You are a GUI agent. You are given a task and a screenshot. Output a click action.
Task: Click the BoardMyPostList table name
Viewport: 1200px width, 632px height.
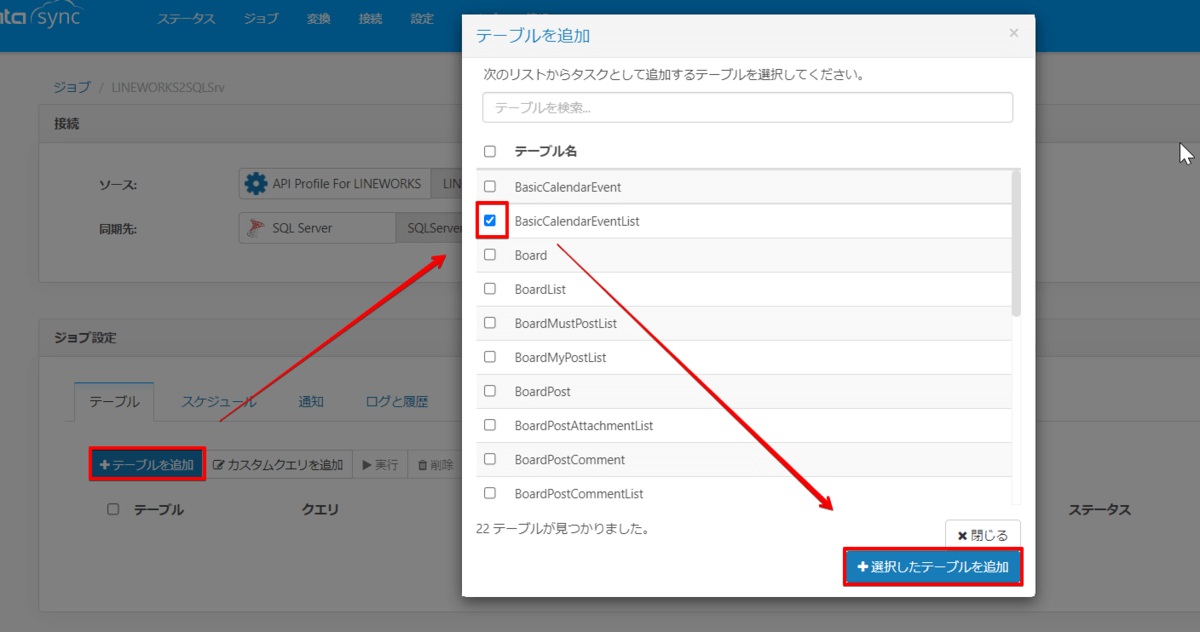(560, 356)
